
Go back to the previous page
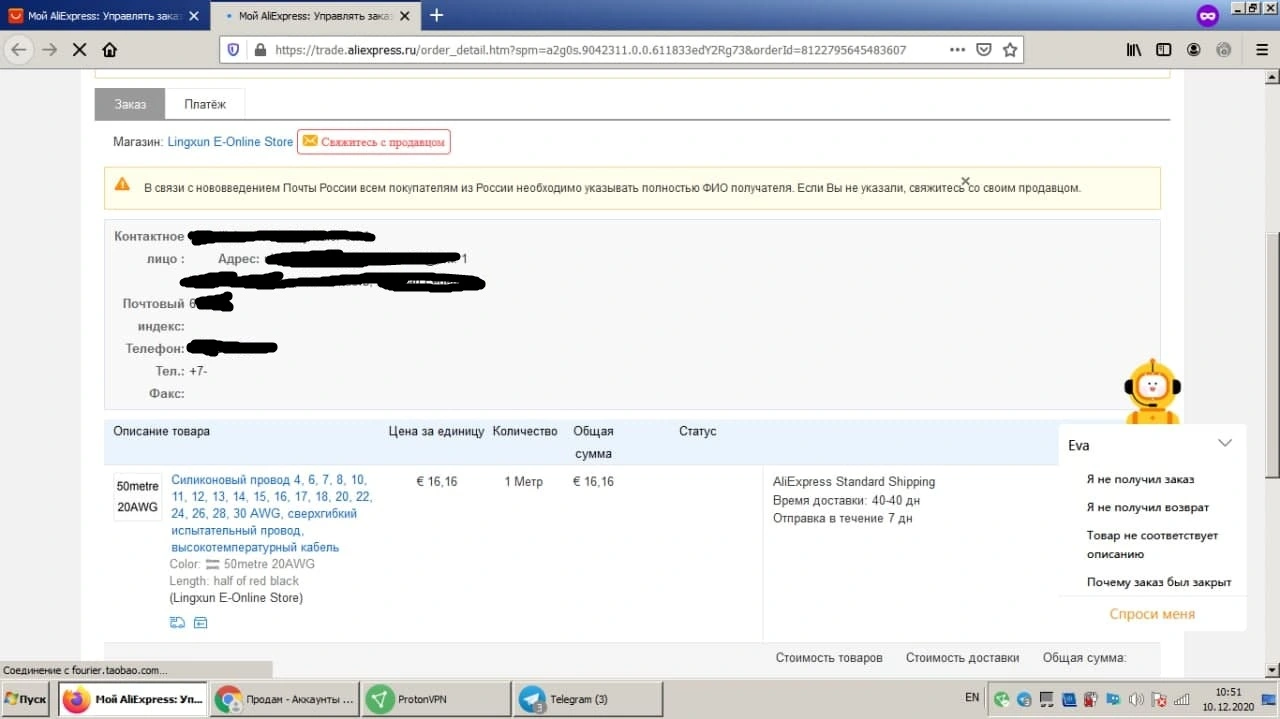click(19, 50)
